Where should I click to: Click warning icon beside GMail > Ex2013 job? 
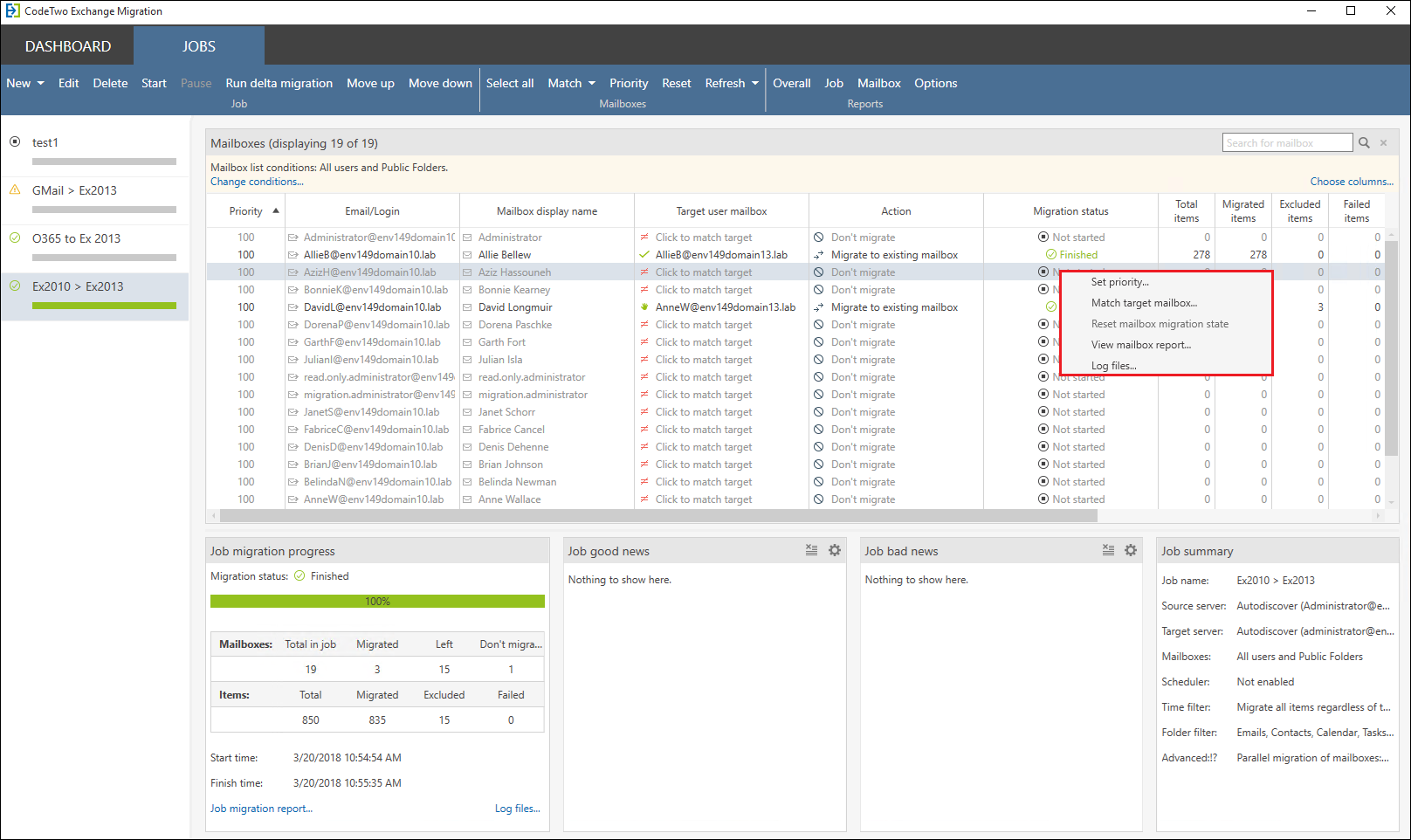(15, 189)
